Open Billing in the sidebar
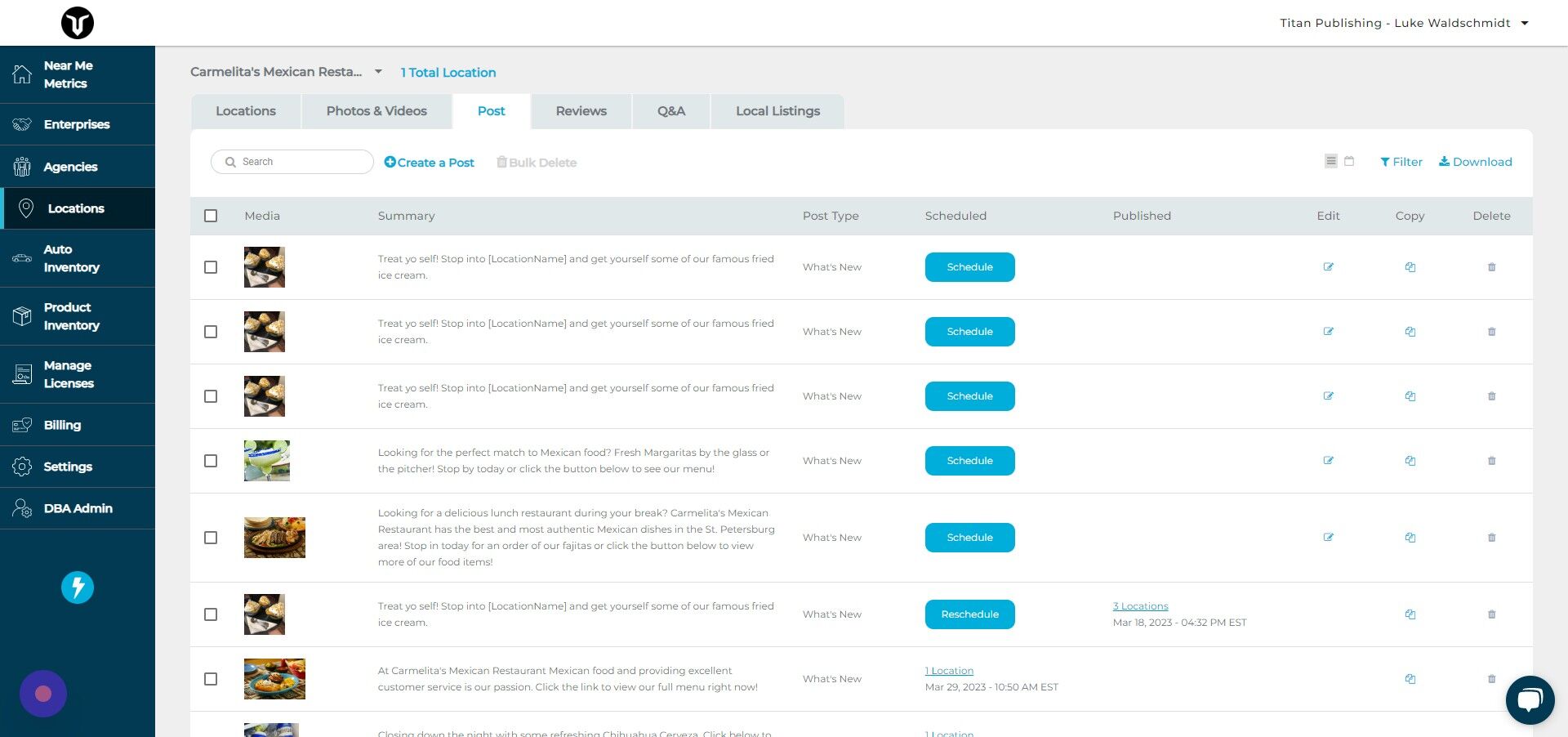 [x=78, y=425]
